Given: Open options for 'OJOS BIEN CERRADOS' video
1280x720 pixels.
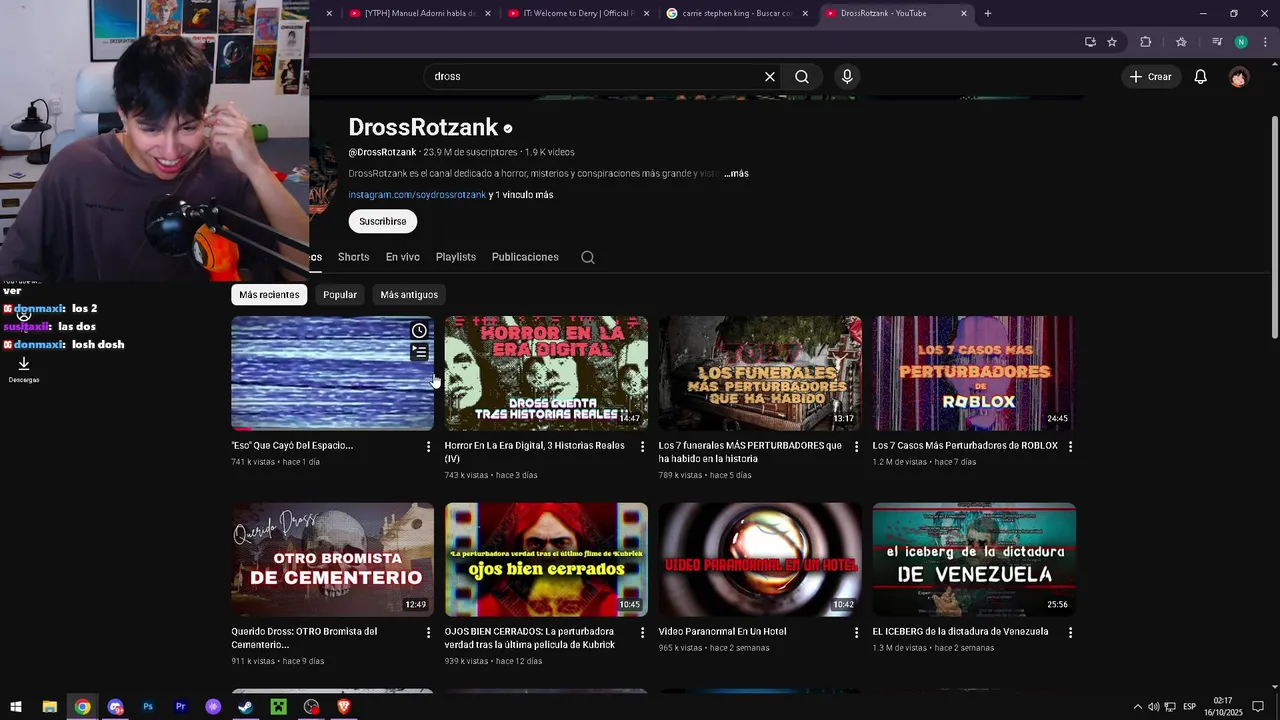Looking at the screenshot, I should pyautogui.click(x=643, y=632).
